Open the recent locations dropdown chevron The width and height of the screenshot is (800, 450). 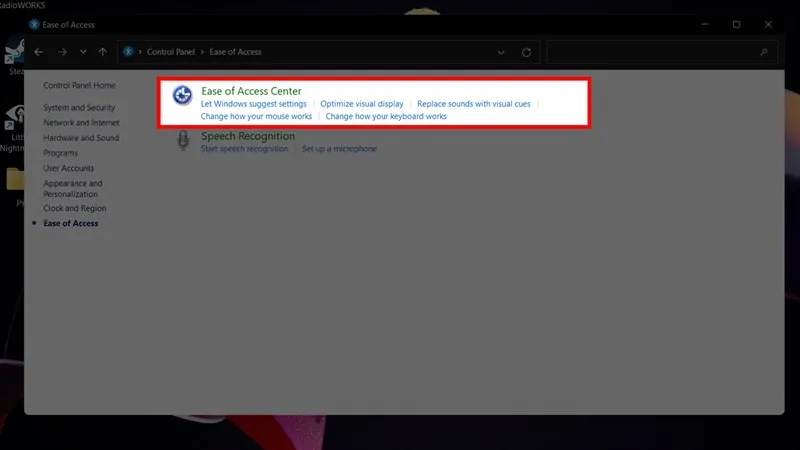(82, 52)
